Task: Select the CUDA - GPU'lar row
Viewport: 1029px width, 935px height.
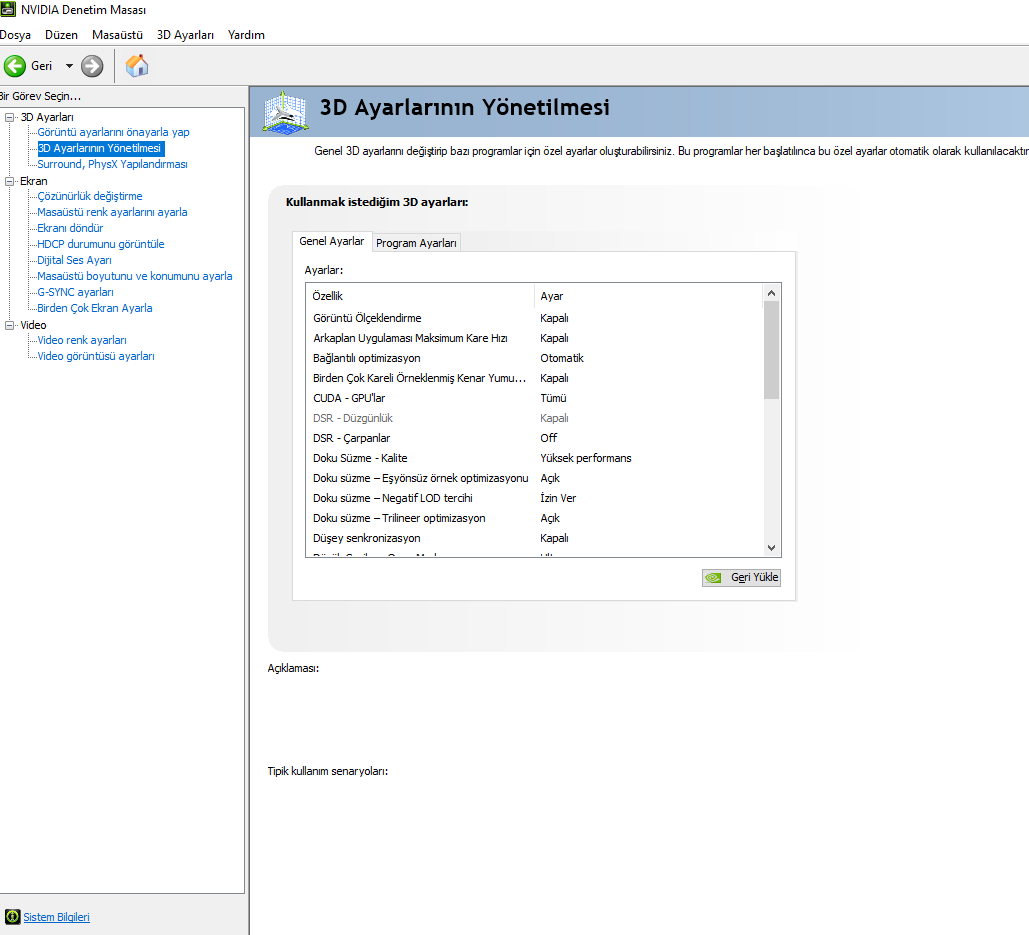Action: [534, 398]
